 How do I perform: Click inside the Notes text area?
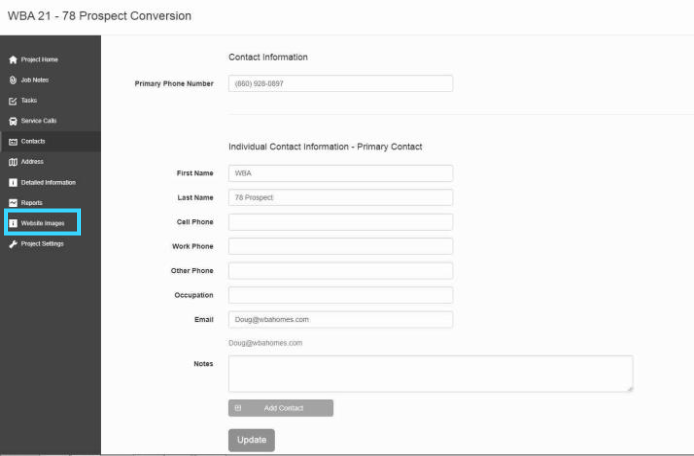click(430, 373)
